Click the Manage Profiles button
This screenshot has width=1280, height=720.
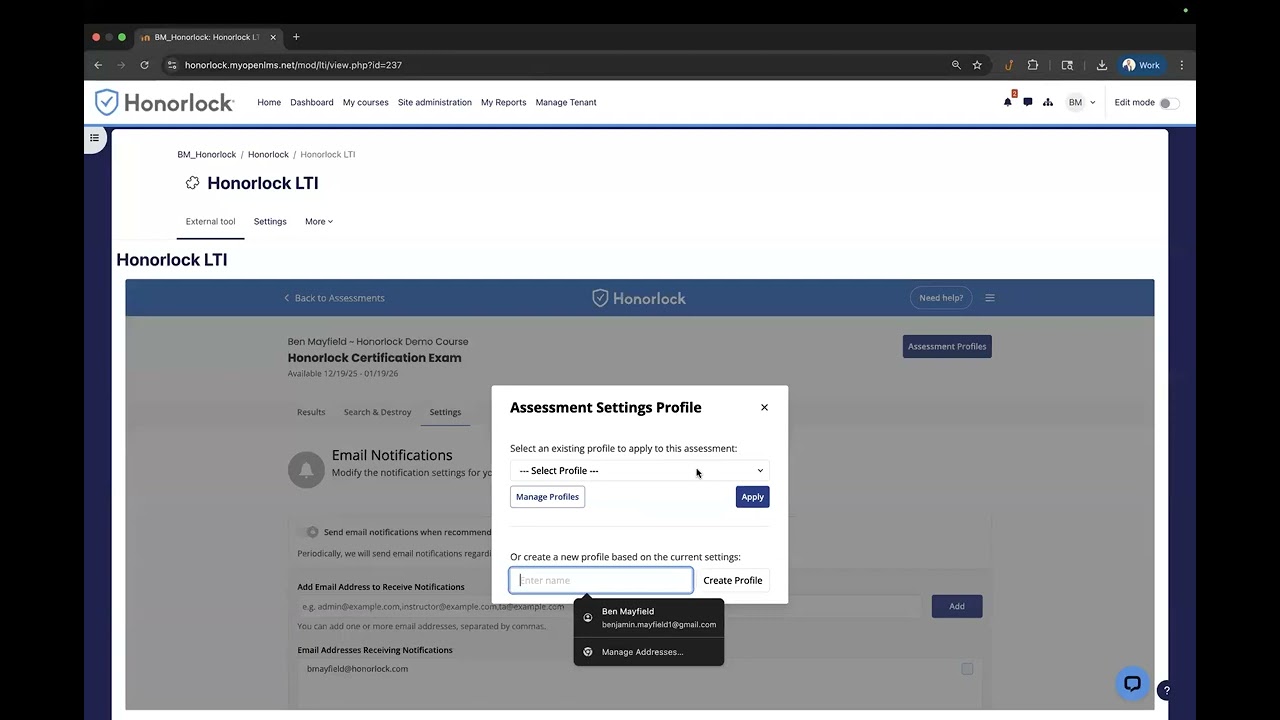point(547,497)
